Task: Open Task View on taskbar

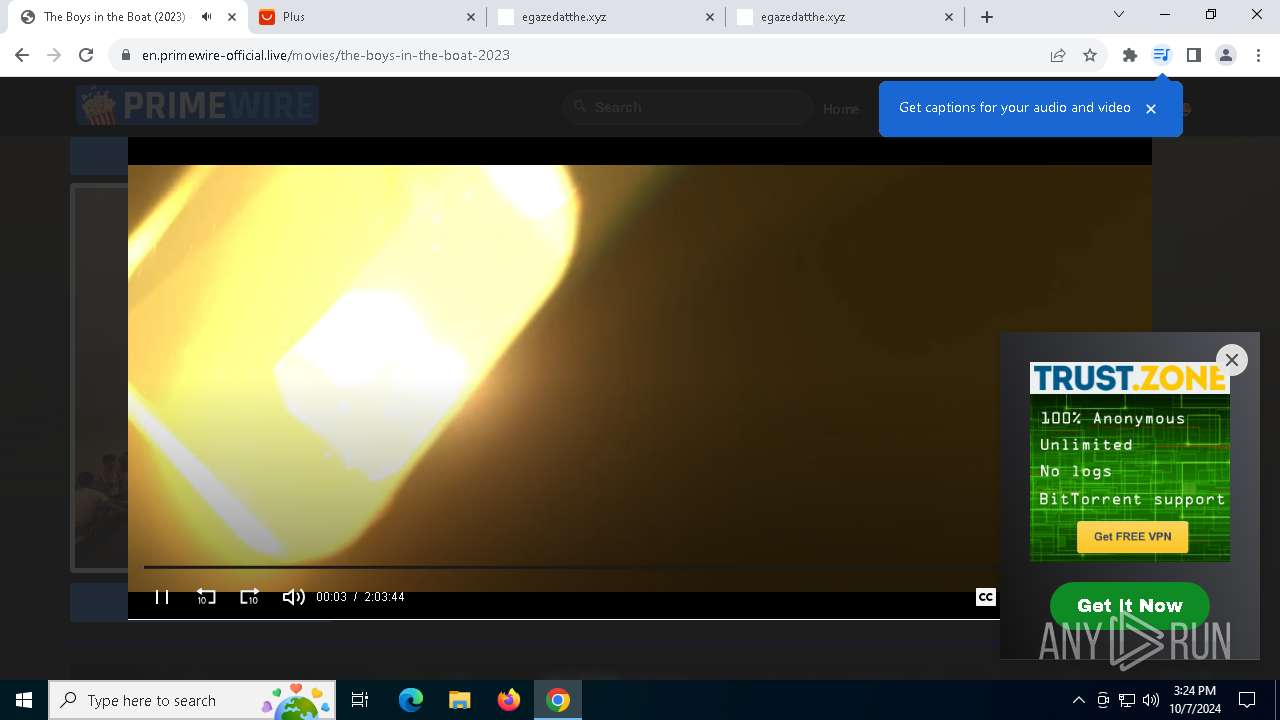Action: click(x=360, y=700)
